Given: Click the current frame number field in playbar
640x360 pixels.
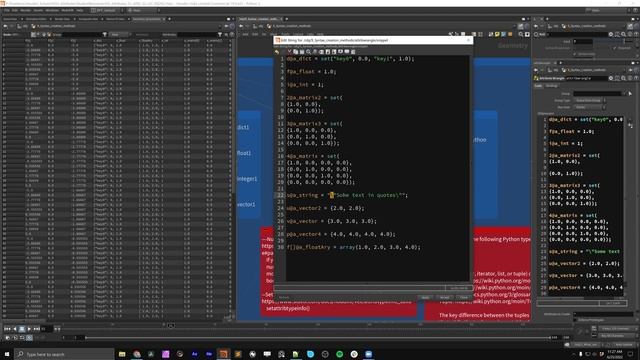Looking at the screenshot, I should click(x=46, y=329).
